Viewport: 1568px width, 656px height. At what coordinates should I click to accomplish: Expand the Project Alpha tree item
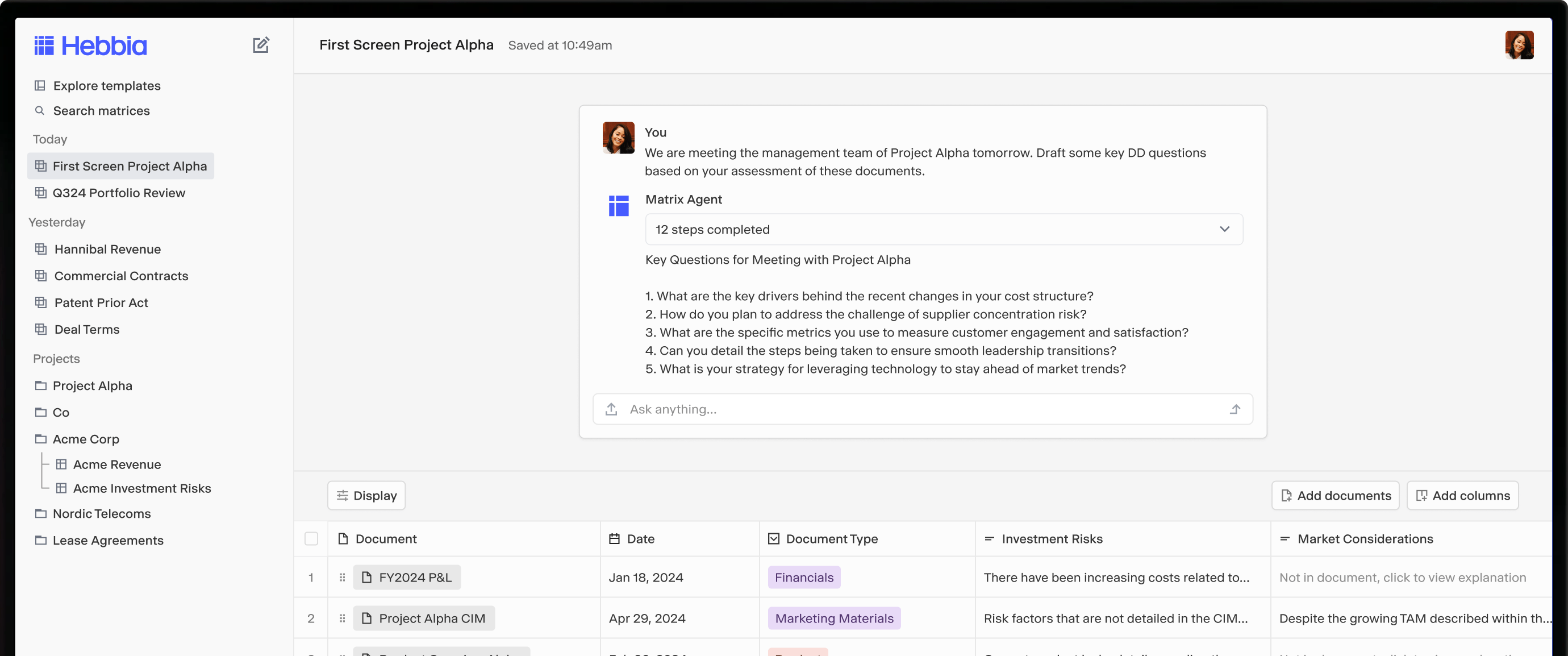pyautogui.click(x=40, y=385)
